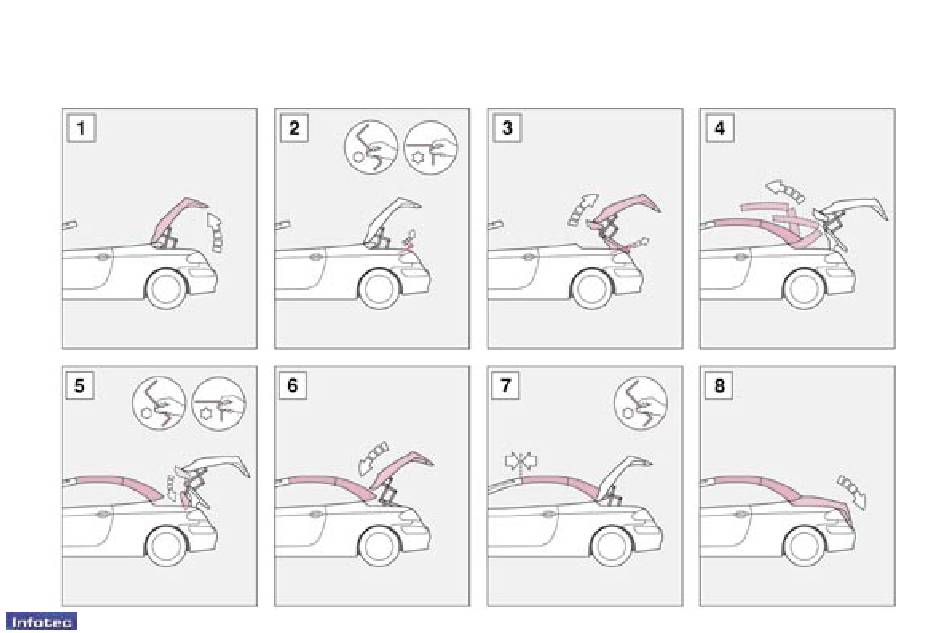
Task: Click the upward arrow in panel 1
Action: click(215, 231)
